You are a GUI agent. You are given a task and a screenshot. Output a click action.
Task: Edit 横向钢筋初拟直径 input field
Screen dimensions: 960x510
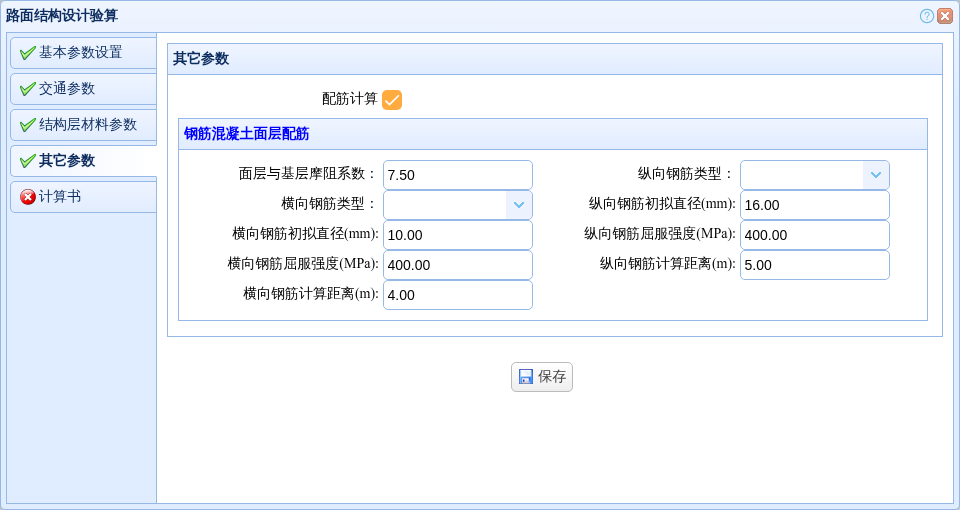[x=457, y=235]
